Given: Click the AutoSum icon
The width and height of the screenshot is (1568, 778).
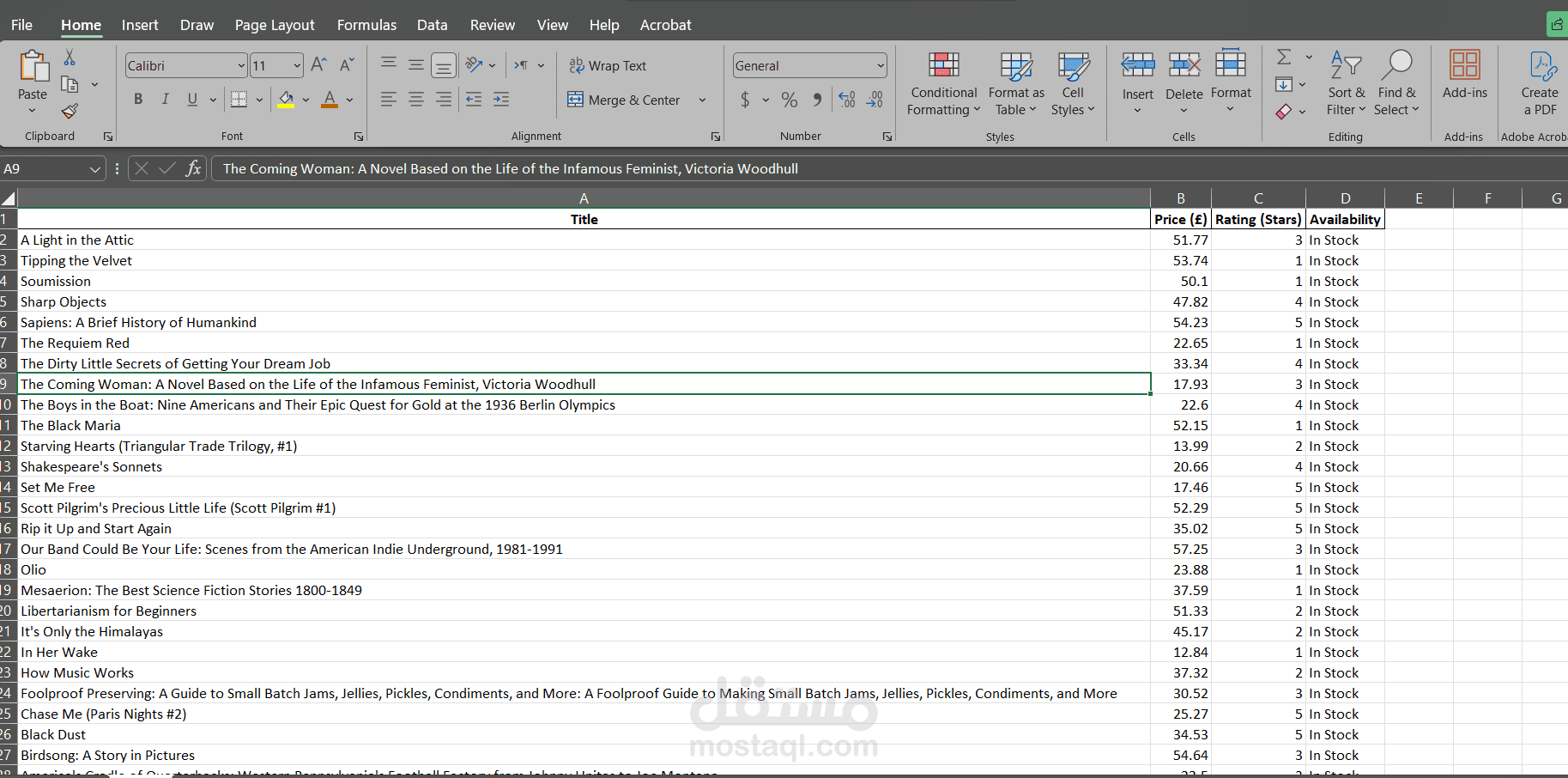Looking at the screenshot, I should [x=1282, y=57].
